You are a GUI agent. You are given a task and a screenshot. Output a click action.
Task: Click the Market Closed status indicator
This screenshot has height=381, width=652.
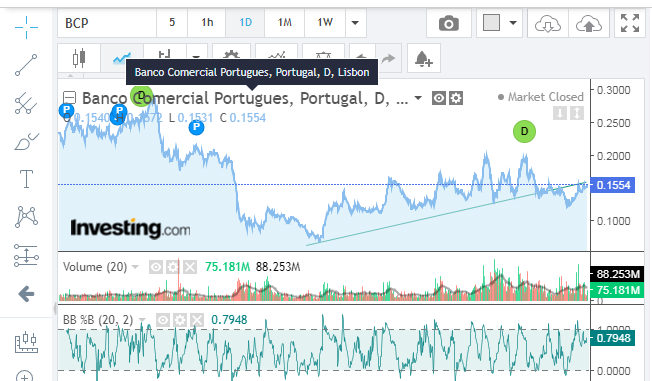(x=541, y=97)
